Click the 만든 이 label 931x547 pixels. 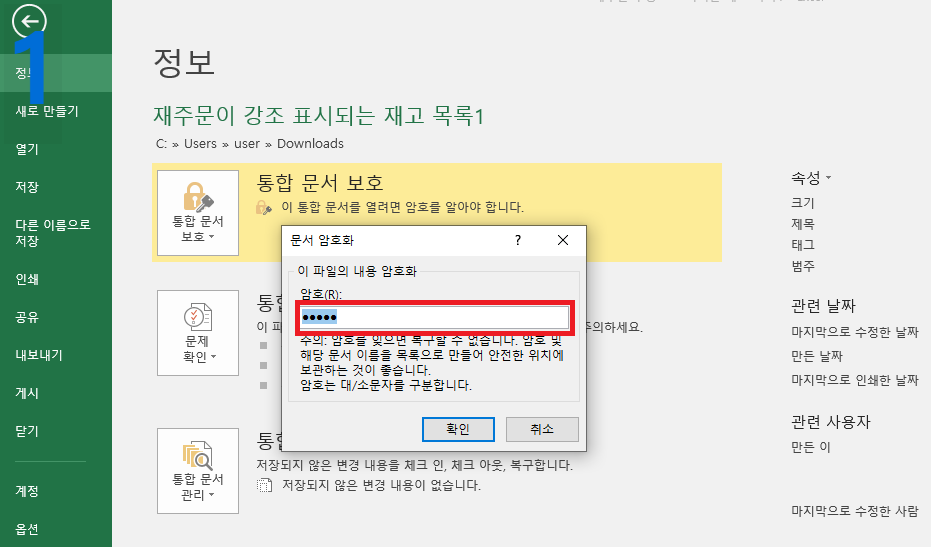[x=810, y=447]
